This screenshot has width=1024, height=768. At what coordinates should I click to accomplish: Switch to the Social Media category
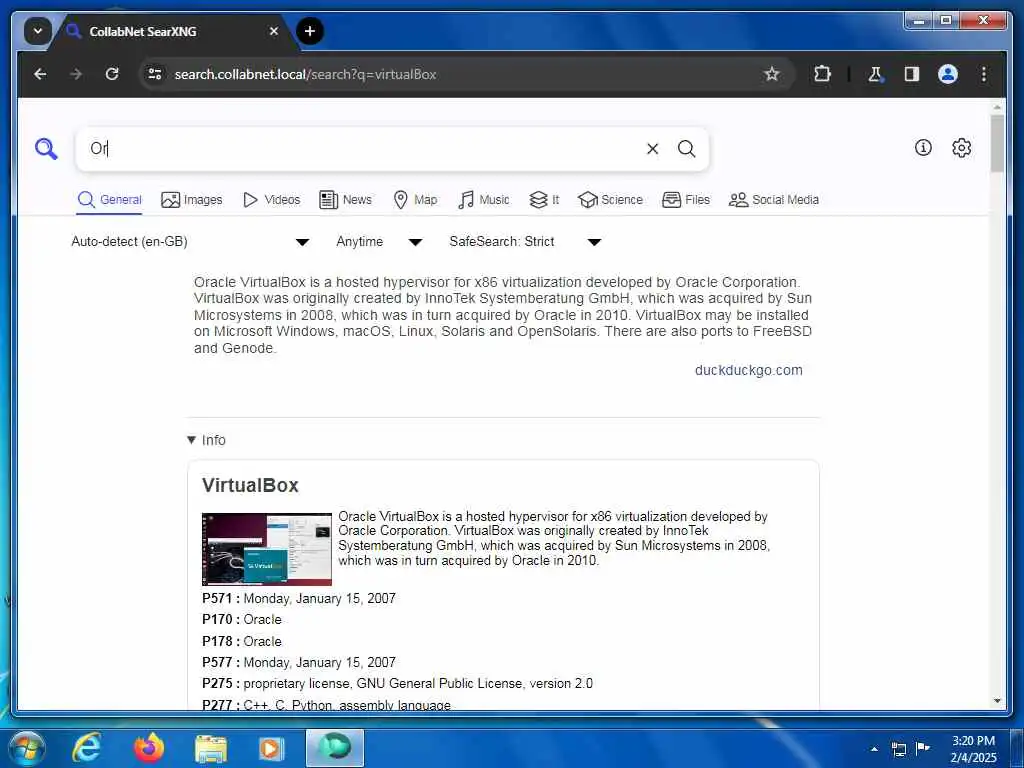click(x=773, y=200)
